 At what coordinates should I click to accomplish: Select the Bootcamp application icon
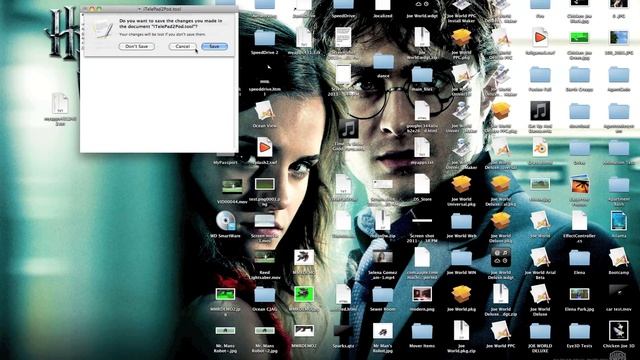coord(618,258)
